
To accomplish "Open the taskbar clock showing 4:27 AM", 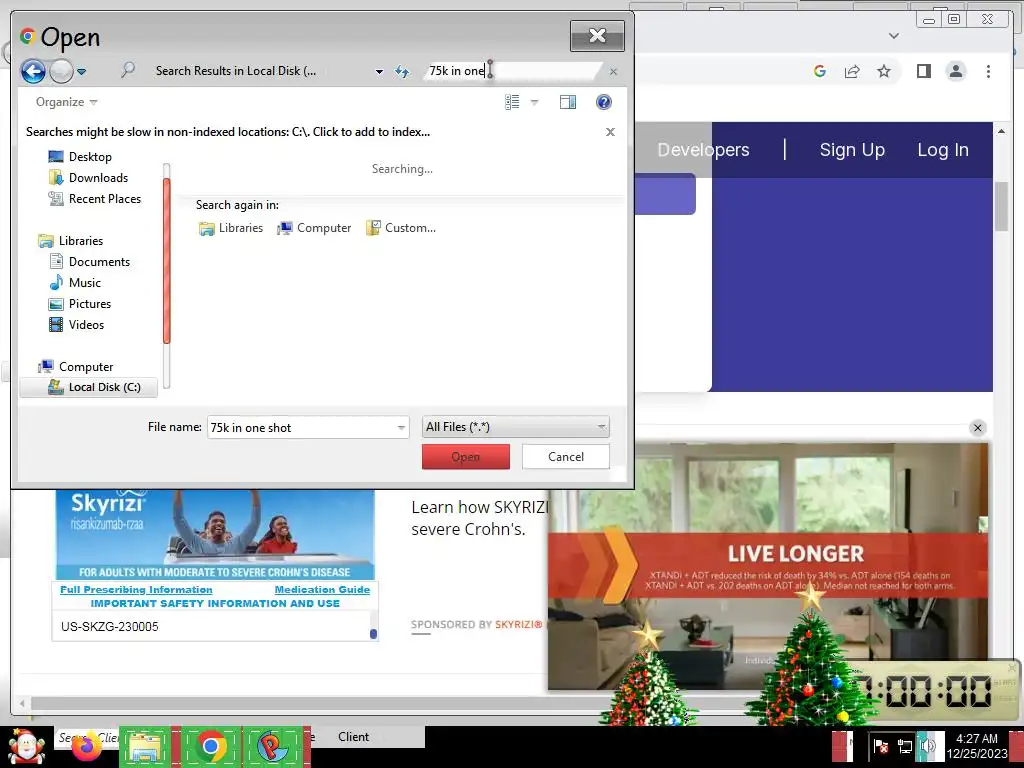I will [x=977, y=745].
